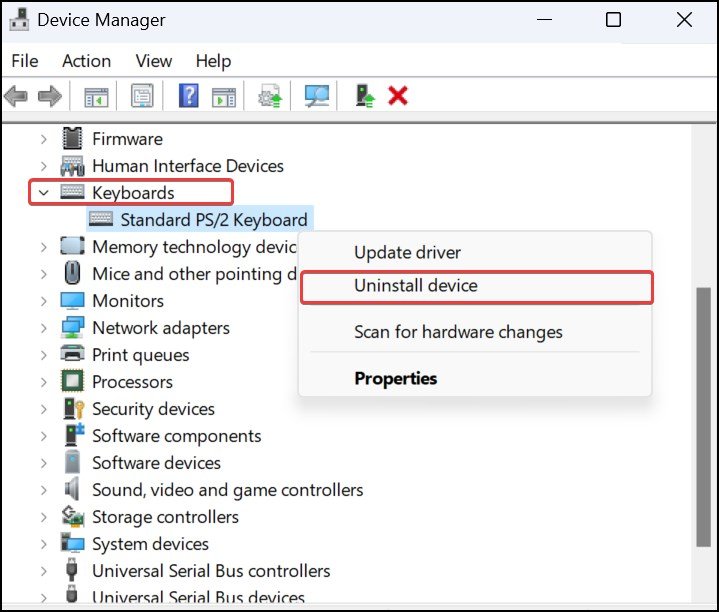
Task: Click the show/hide console tree icon
Action: (x=96, y=96)
